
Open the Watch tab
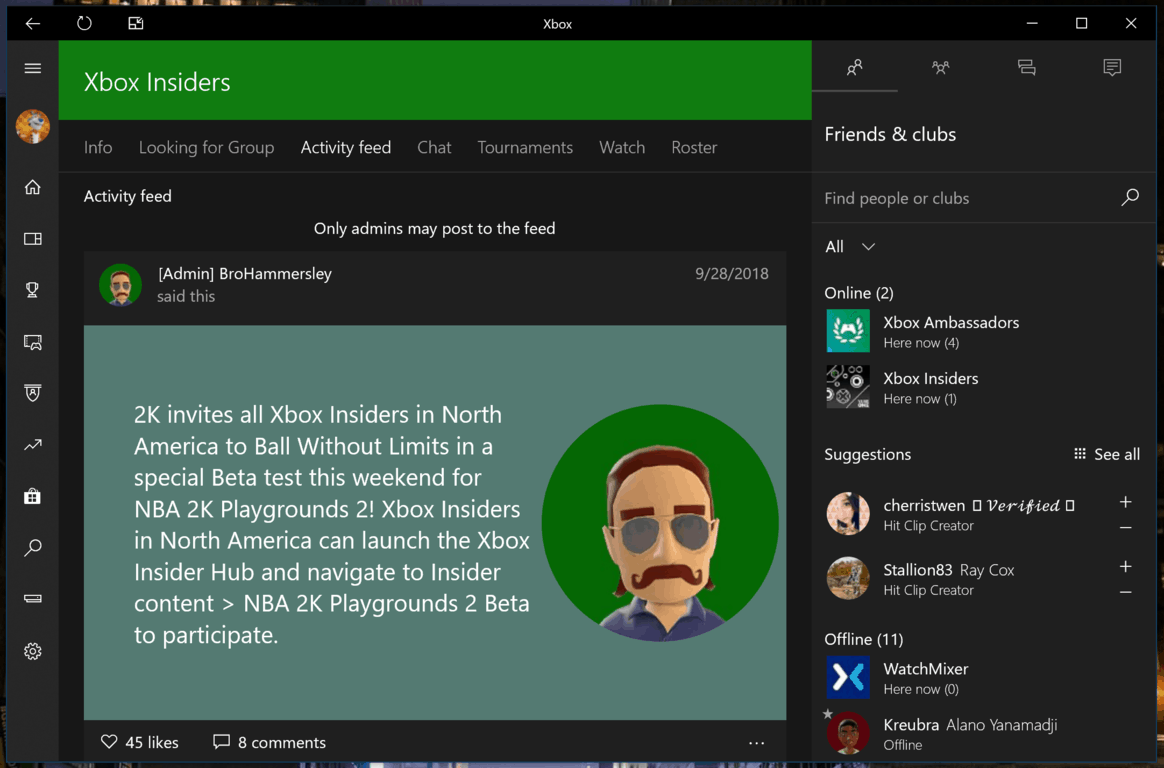point(622,147)
